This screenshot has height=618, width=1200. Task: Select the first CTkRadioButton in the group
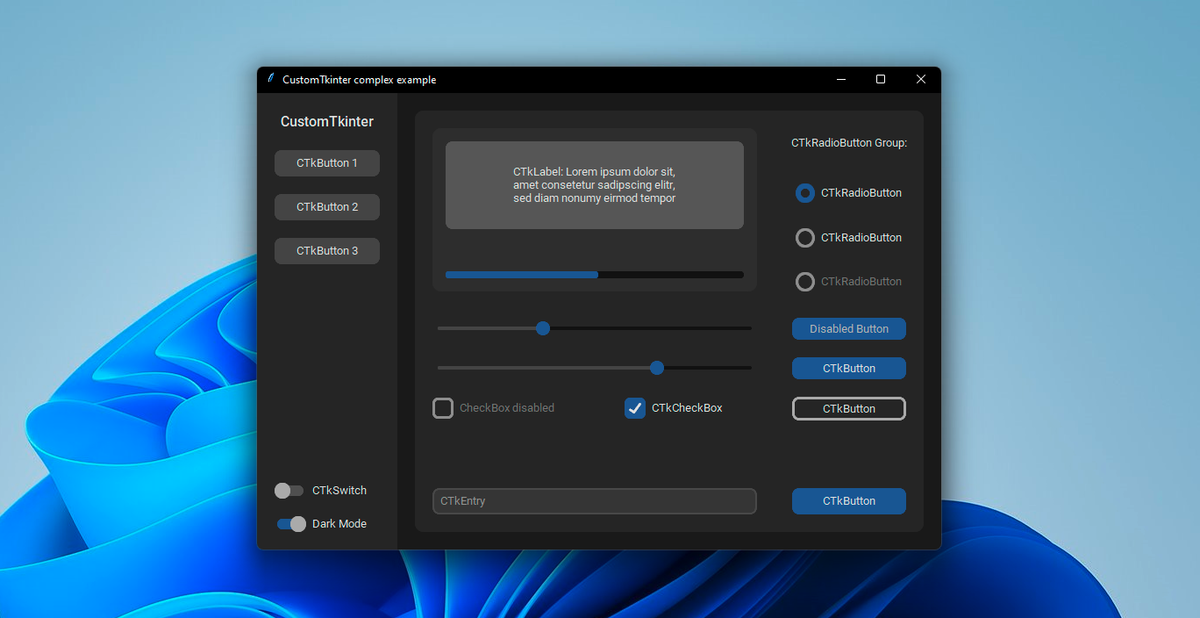point(804,193)
